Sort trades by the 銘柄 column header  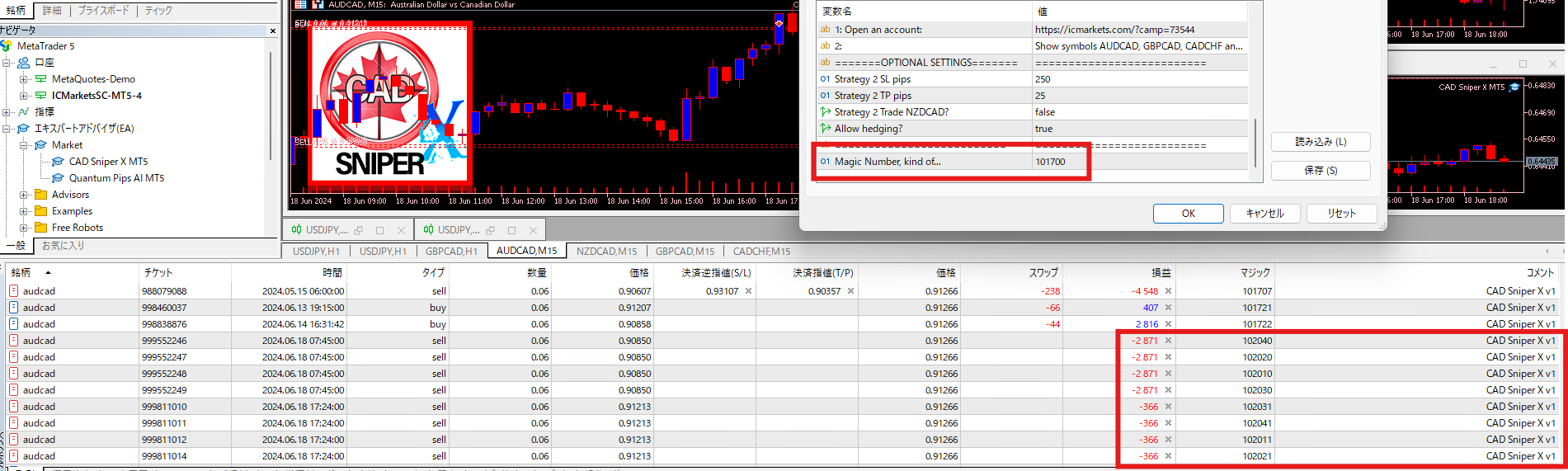tap(72, 272)
